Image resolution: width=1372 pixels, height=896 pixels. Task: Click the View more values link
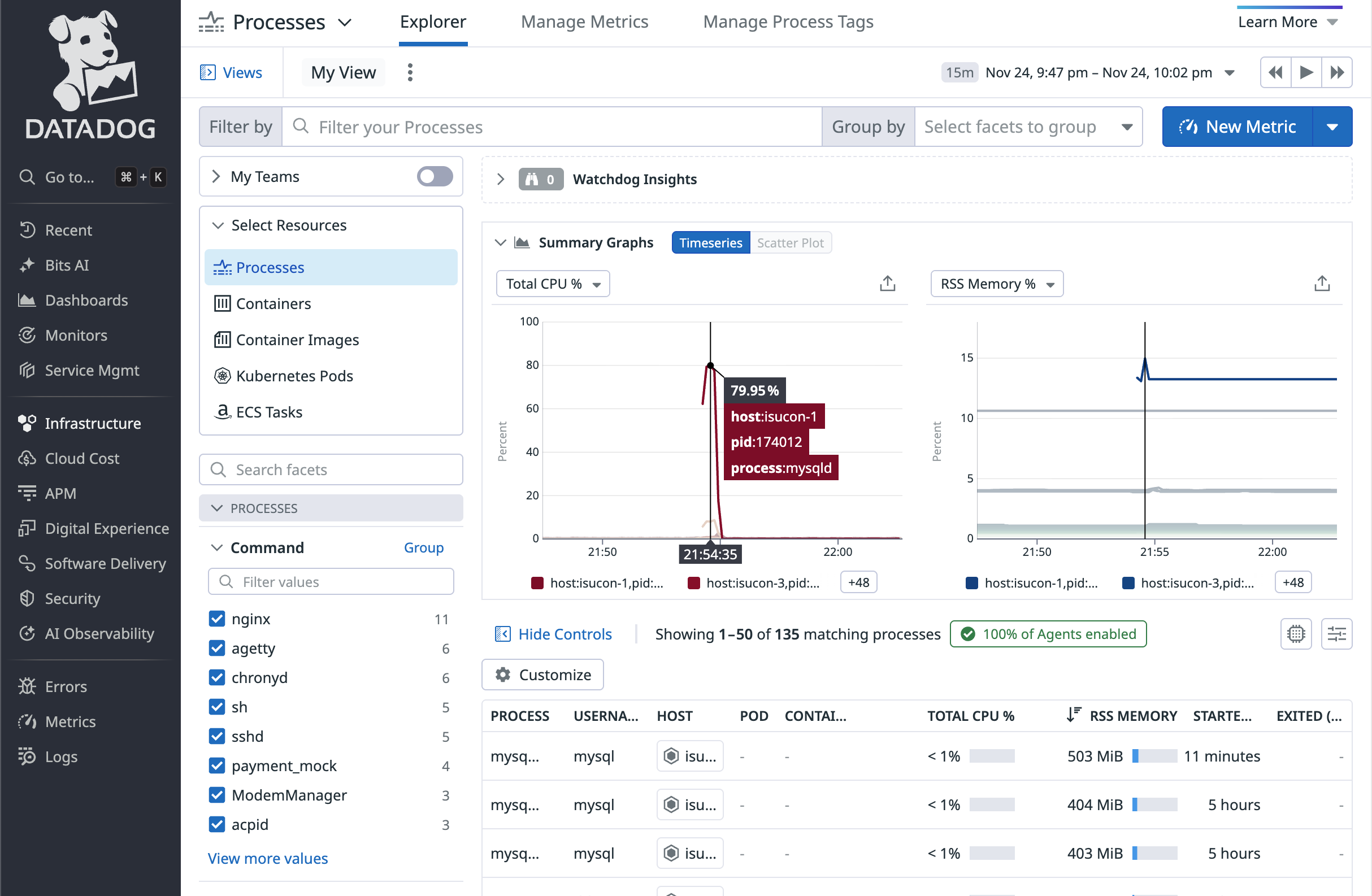267,859
